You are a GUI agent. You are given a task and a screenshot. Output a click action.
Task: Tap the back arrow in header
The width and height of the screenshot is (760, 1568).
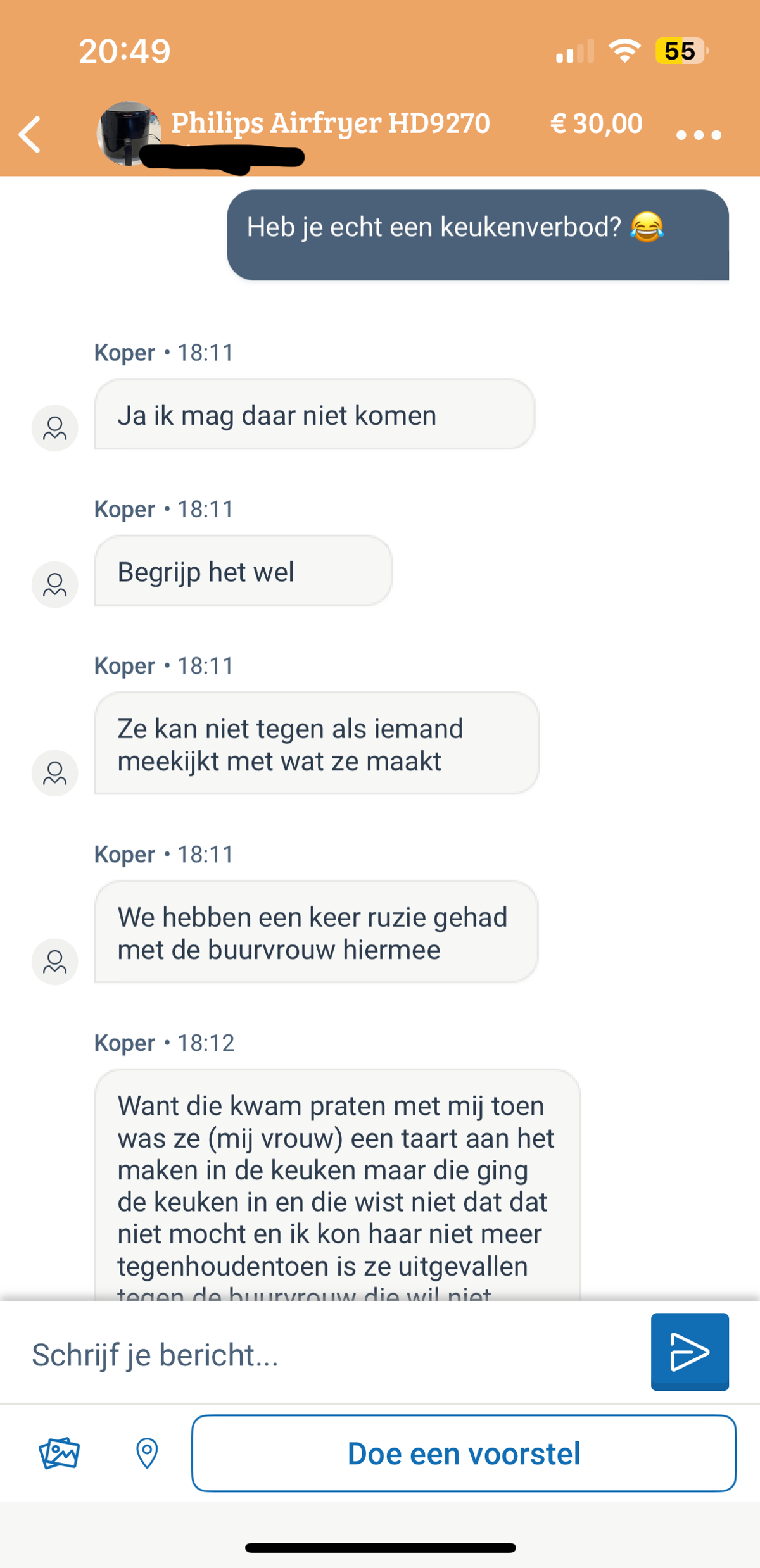tap(30, 134)
